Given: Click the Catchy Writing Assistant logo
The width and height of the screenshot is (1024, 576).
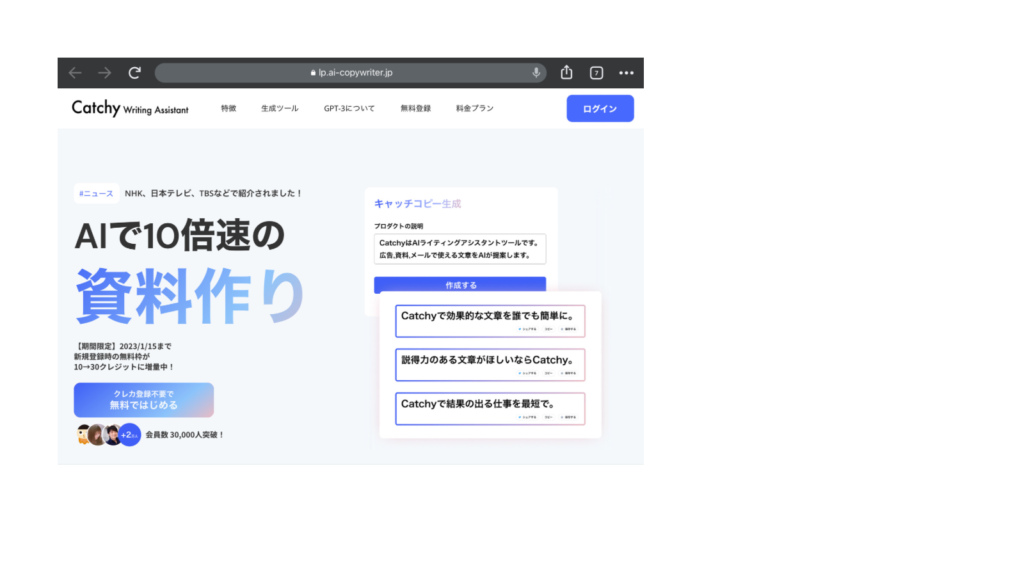Looking at the screenshot, I should click(x=130, y=108).
